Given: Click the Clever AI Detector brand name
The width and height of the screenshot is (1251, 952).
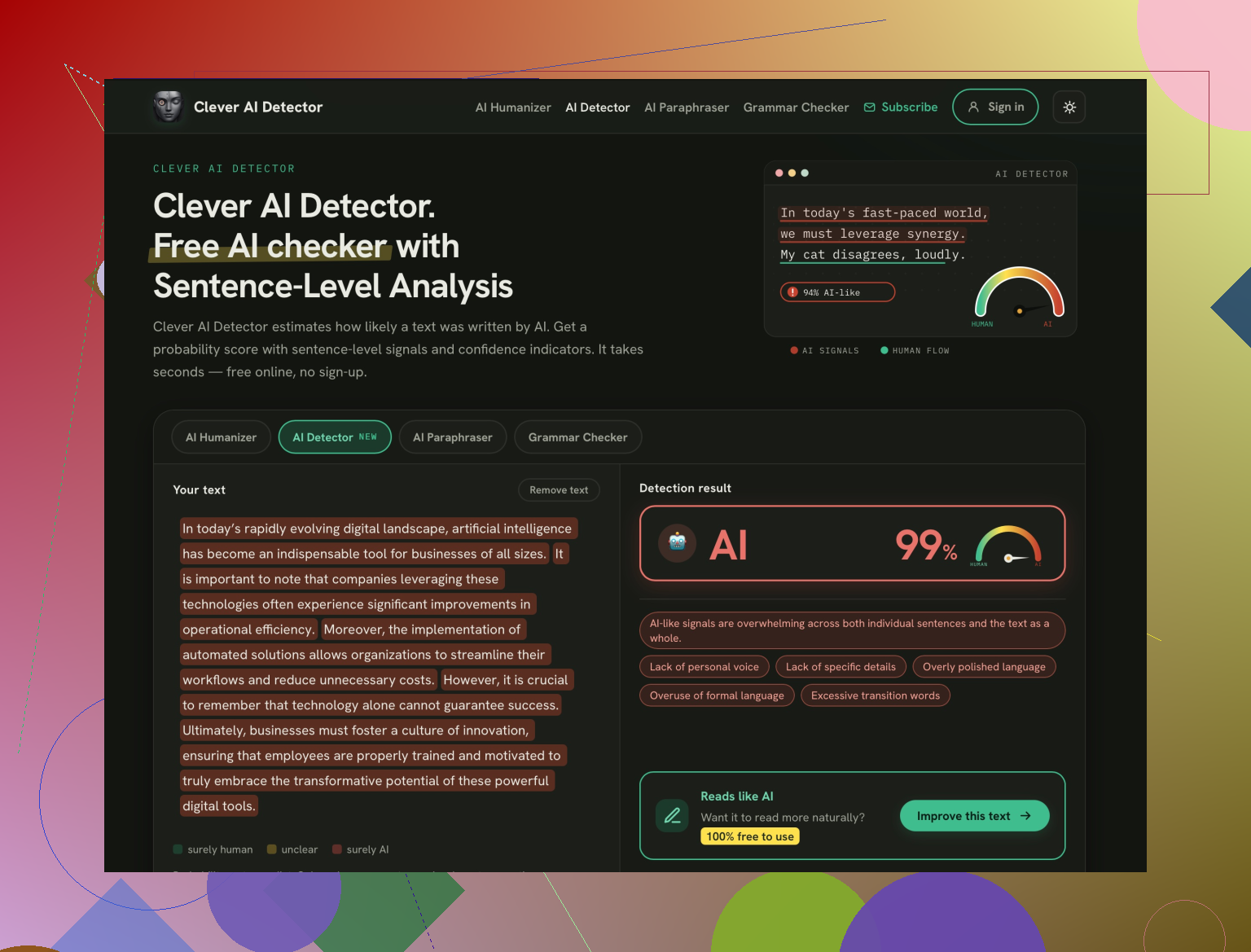Looking at the screenshot, I should tap(258, 107).
